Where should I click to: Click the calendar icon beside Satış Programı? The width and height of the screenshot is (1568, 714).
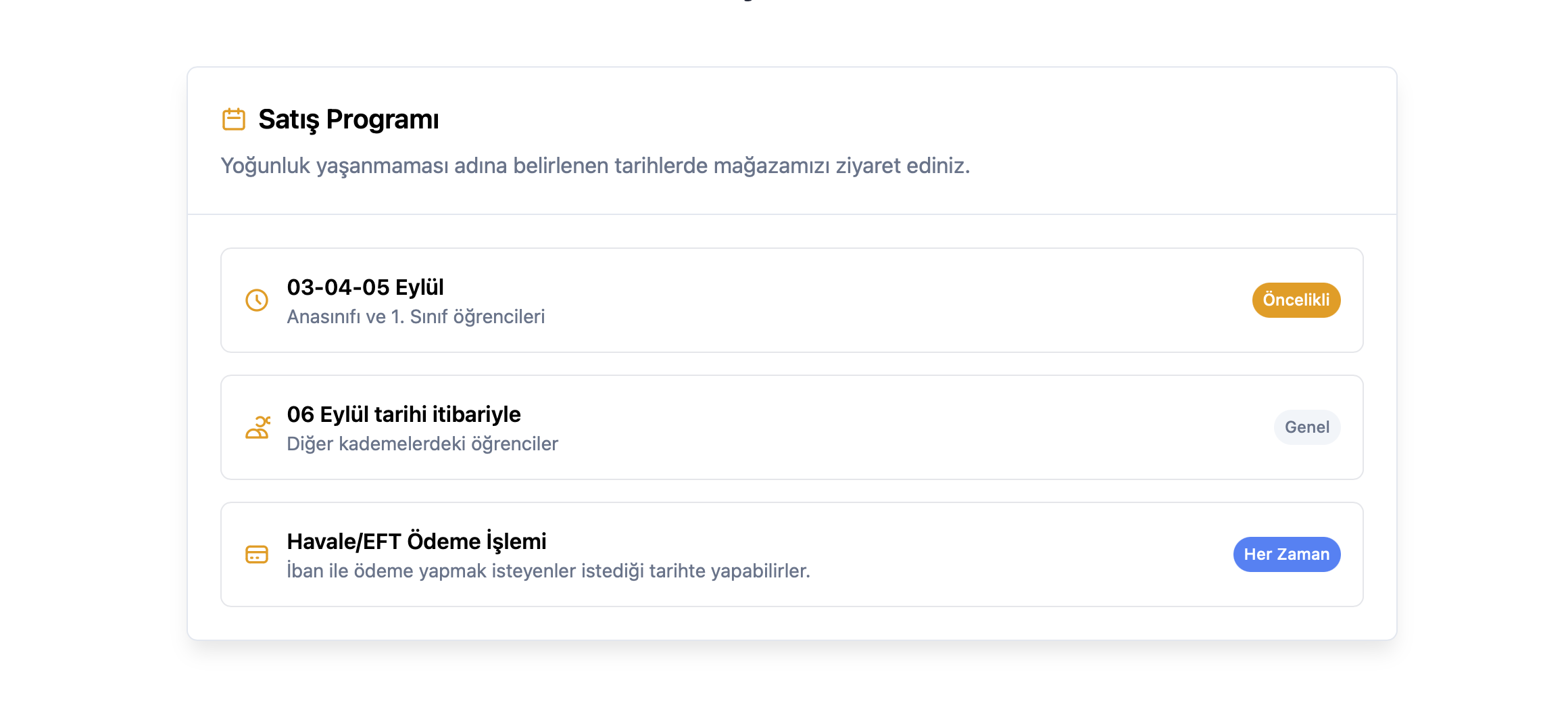tap(234, 120)
